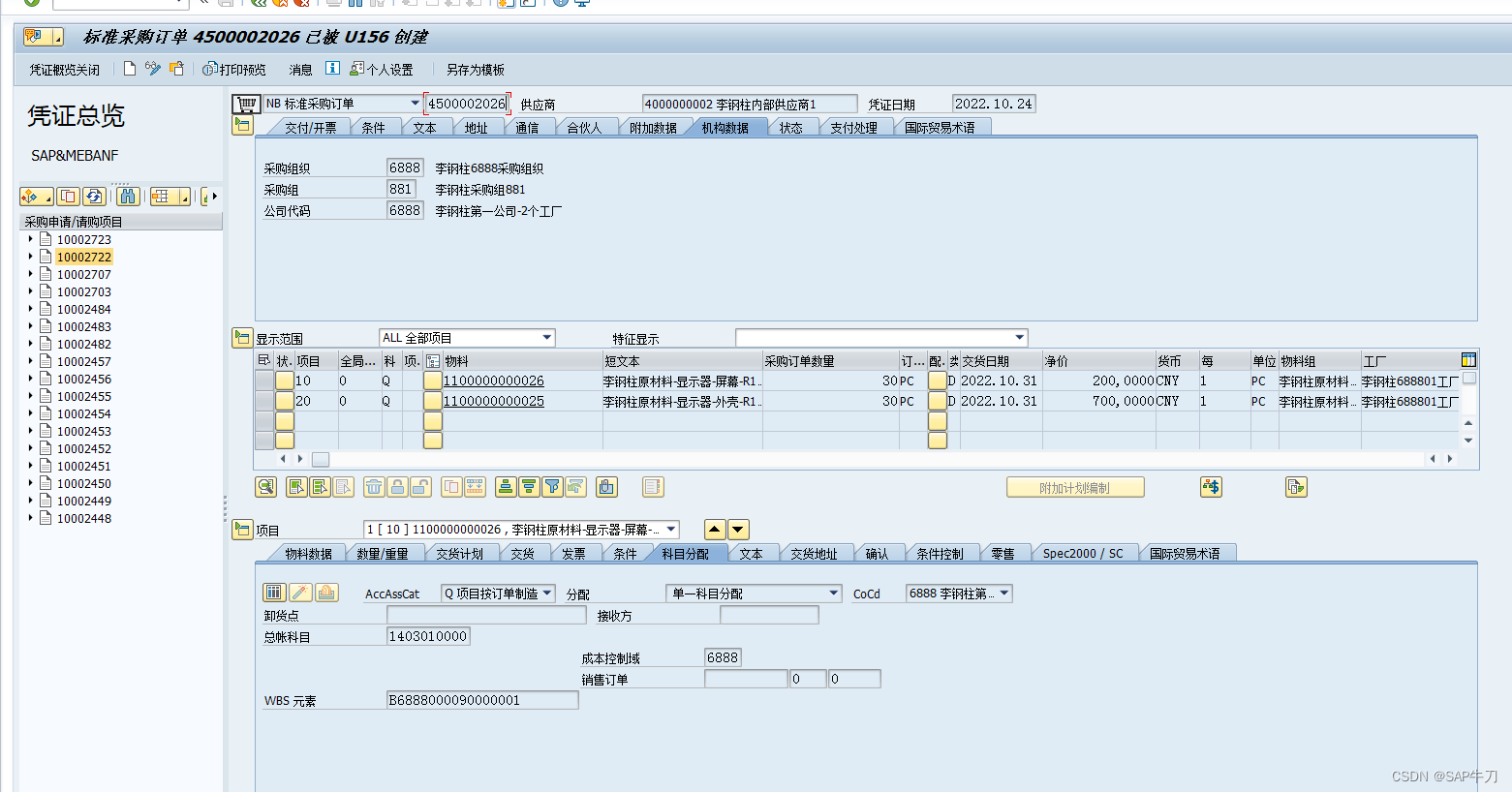Viewport: 1512px width, 792px height.
Task: Open single account assignment distribution dropdown
Action: pos(833,594)
